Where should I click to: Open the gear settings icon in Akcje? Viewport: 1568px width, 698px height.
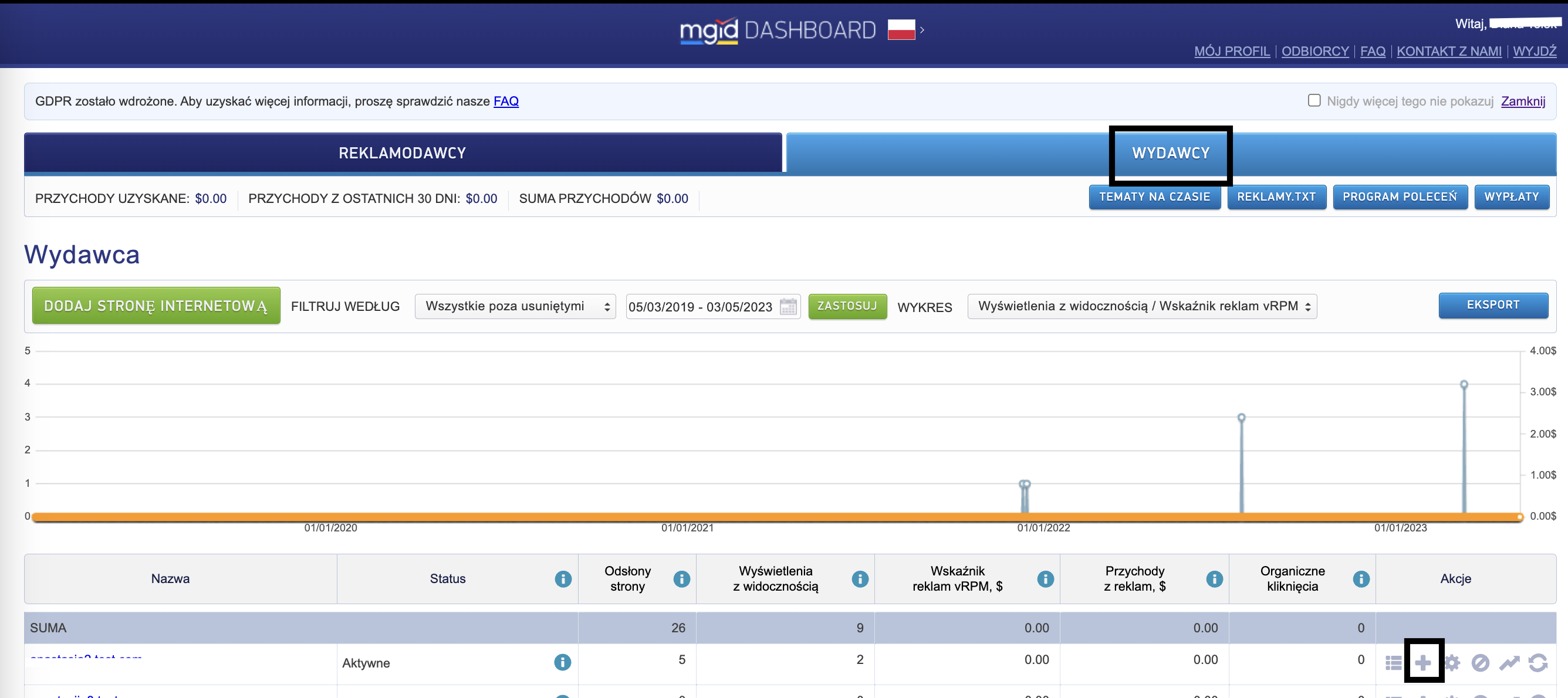tap(1452, 663)
